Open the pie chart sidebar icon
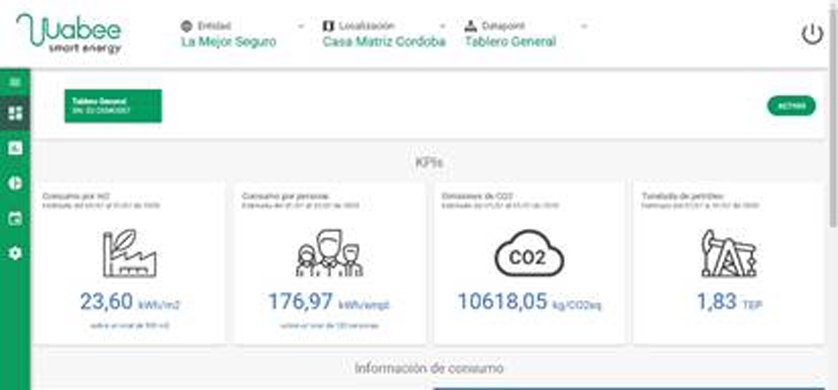838x390 pixels. tap(15, 183)
